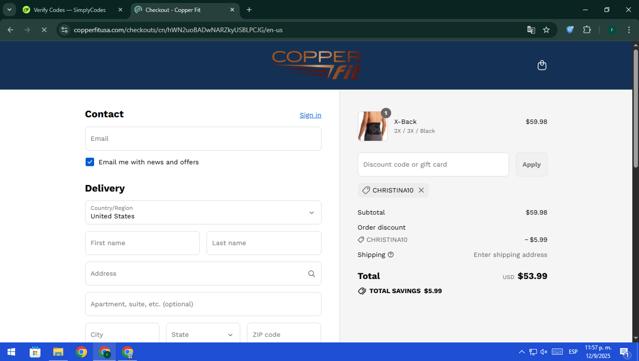
Task: Click the address search magnifier icon
Action: tap(311, 274)
